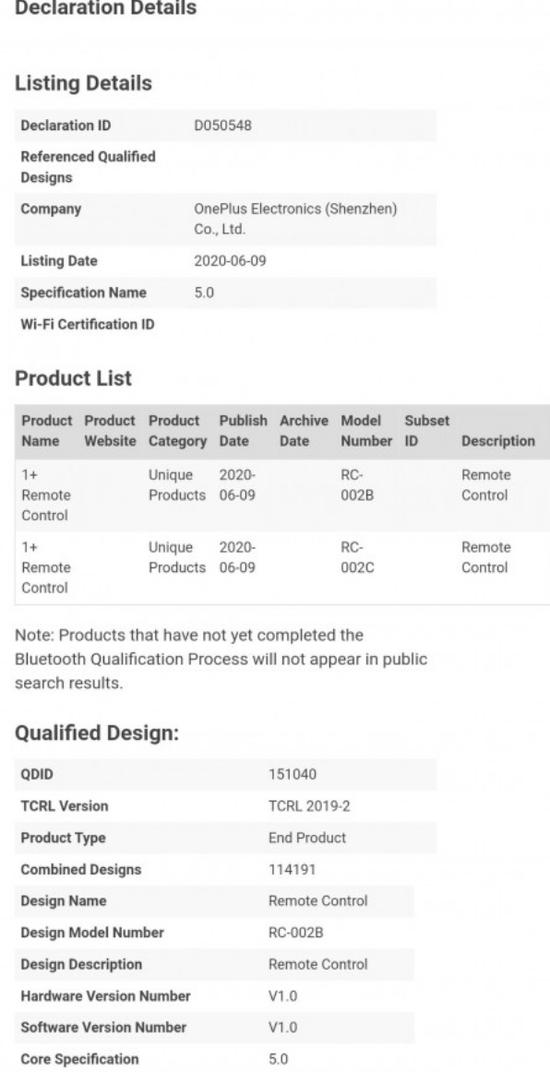Click the Publish Date column header
The image size is (550, 1072).
(243, 431)
